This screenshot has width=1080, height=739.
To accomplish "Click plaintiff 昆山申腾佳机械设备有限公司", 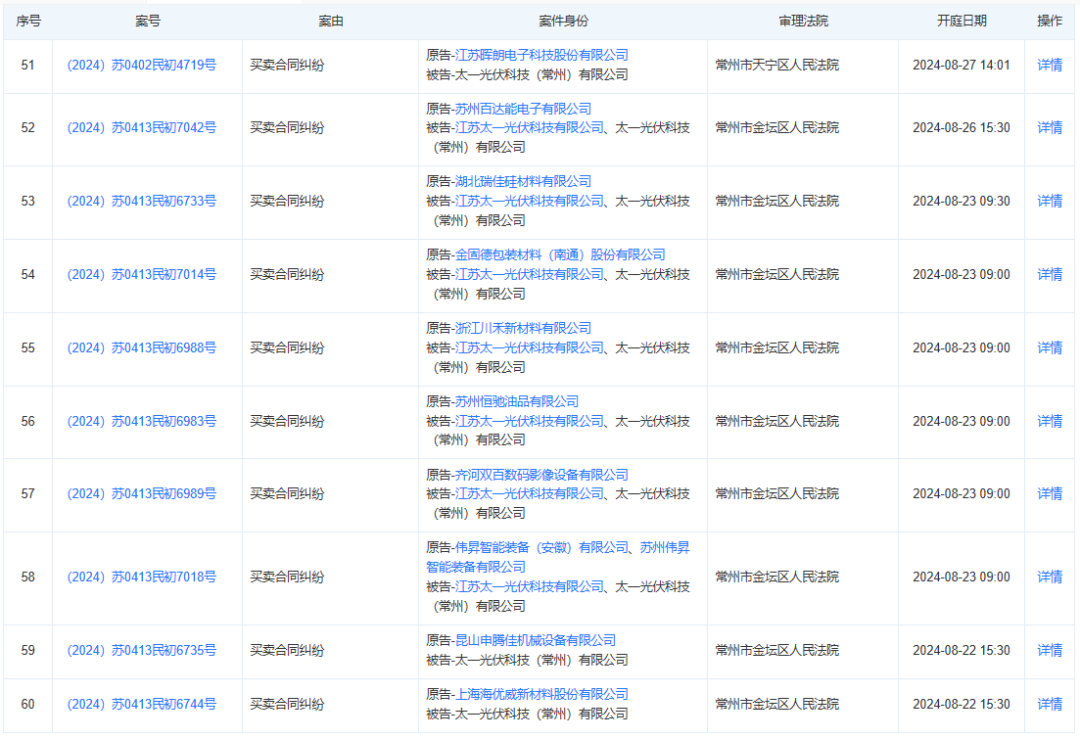I will (x=535, y=641).
